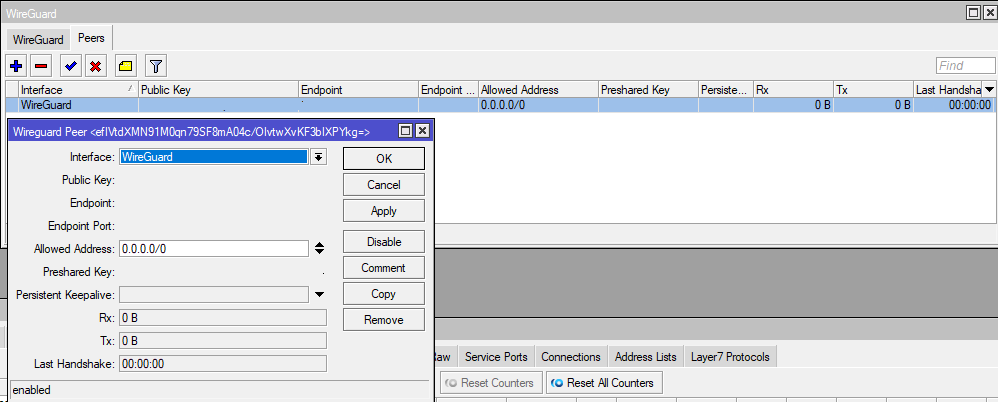Image resolution: width=998 pixels, height=402 pixels.
Task: Disable peer using red X icon
Action: click(95, 66)
